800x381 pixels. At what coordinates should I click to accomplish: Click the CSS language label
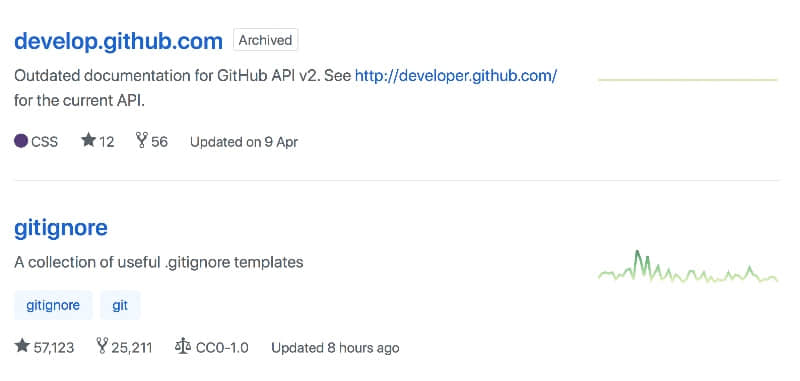tap(44, 141)
